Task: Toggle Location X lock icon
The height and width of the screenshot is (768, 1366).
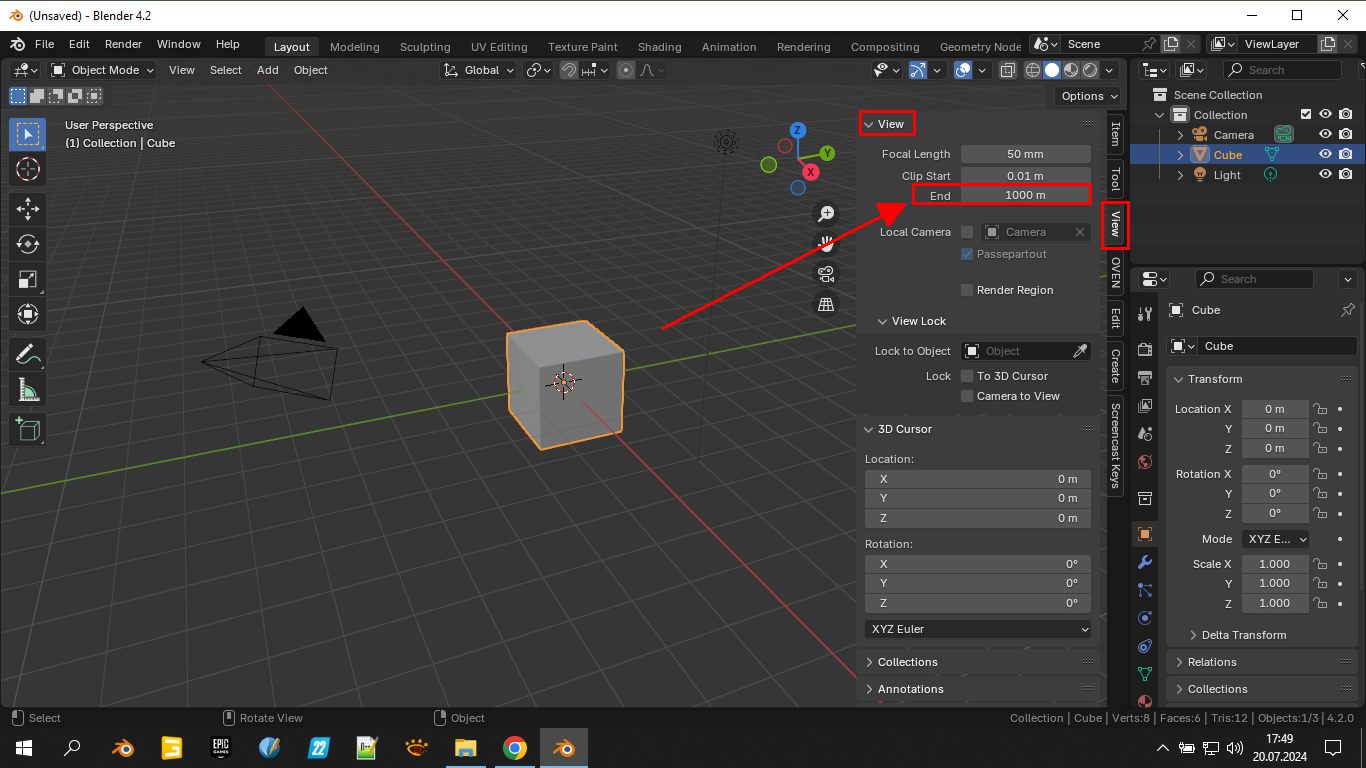Action: (x=1320, y=409)
